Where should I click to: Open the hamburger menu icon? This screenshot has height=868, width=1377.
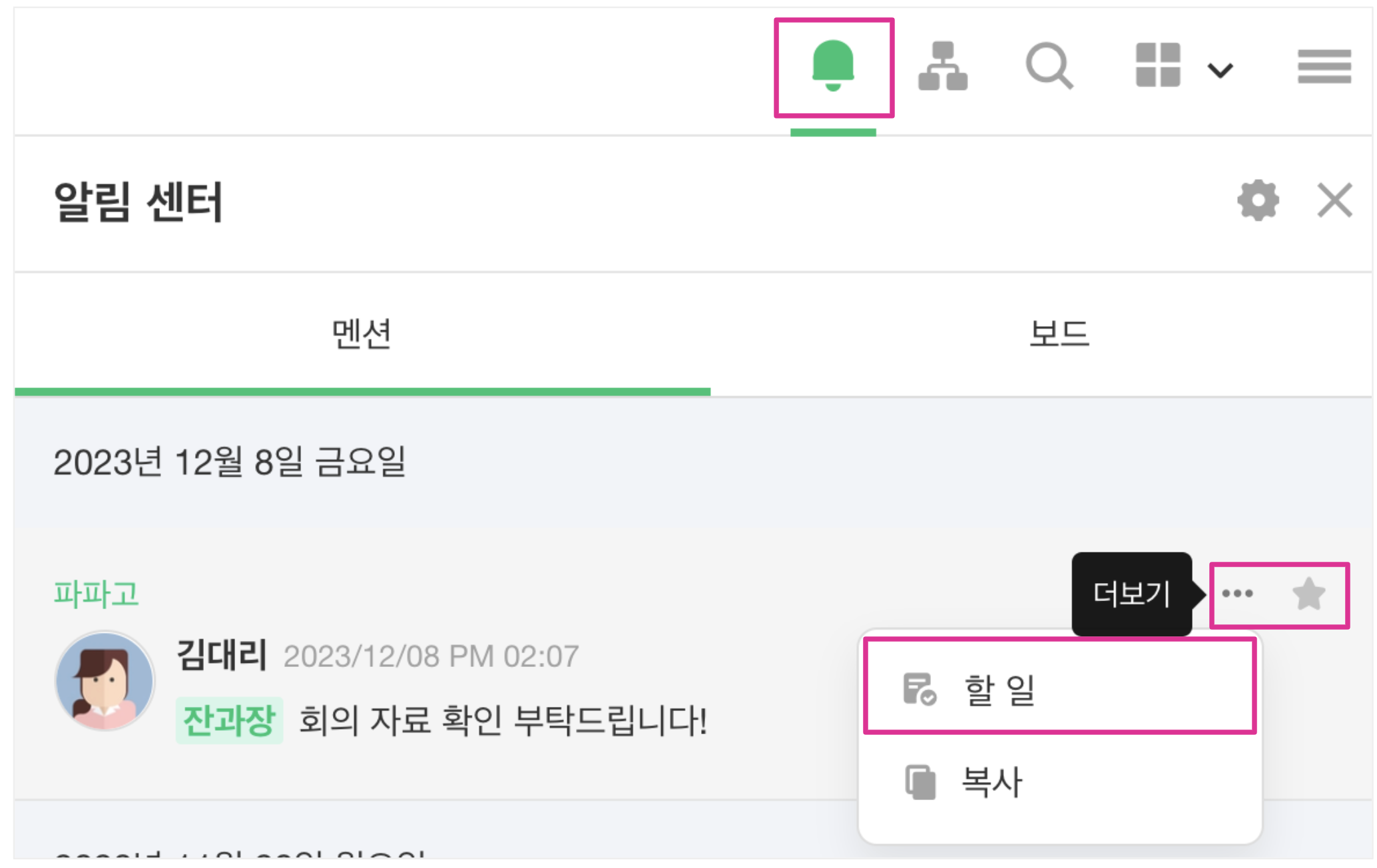pyautogui.click(x=1324, y=67)
